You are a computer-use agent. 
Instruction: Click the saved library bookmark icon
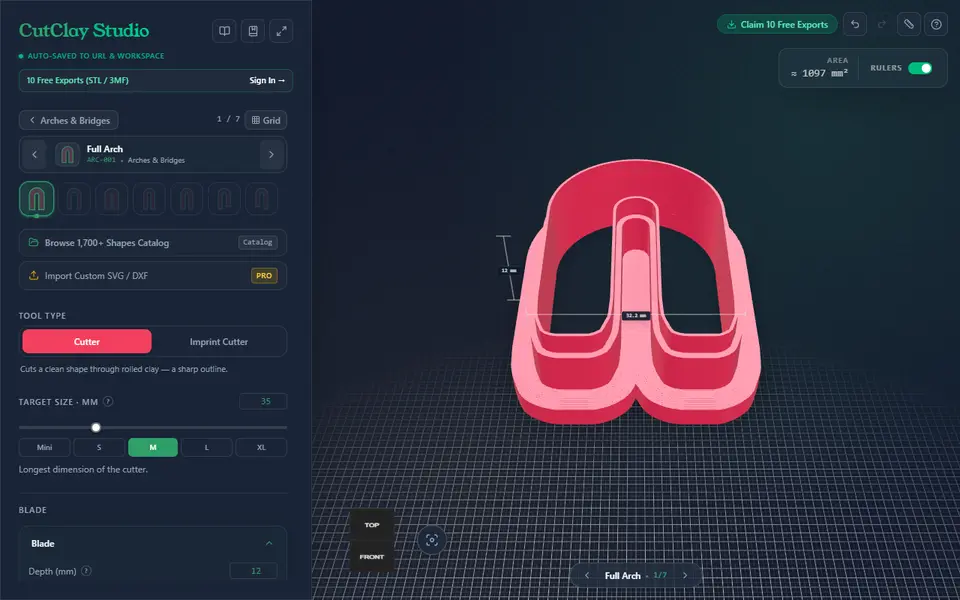tap(253, 31)
